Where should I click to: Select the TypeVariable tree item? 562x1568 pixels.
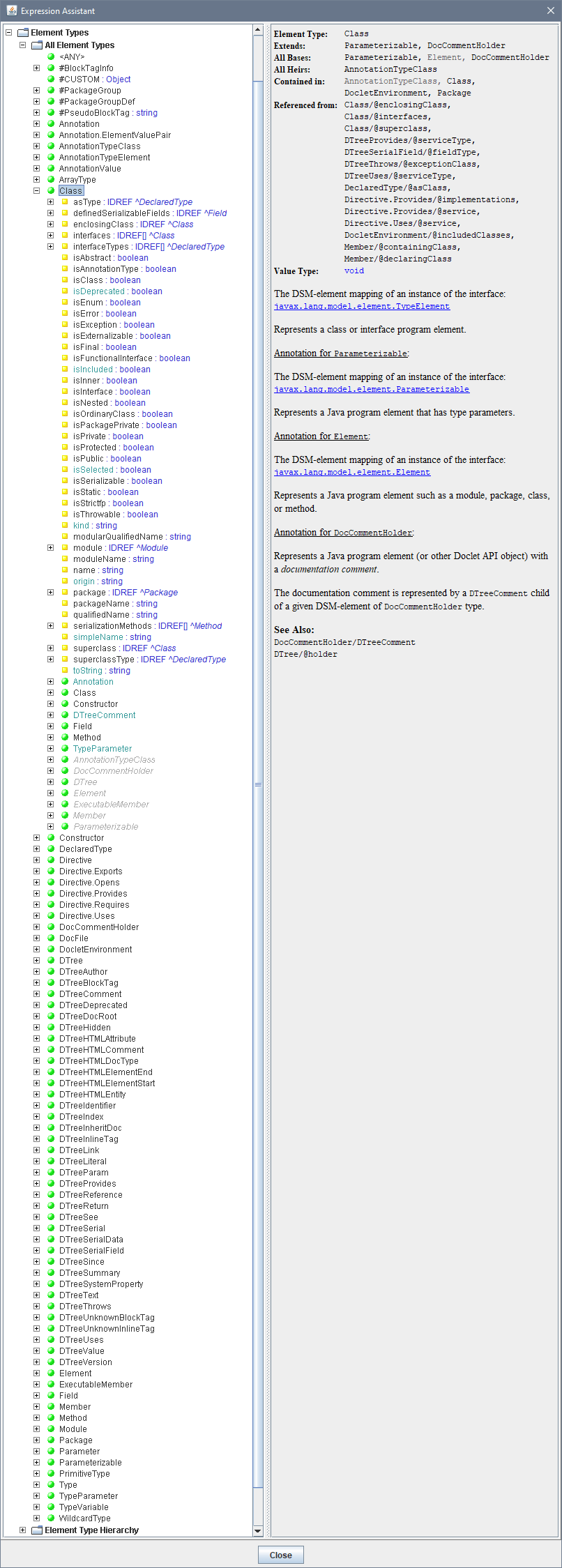point(84,1507)
